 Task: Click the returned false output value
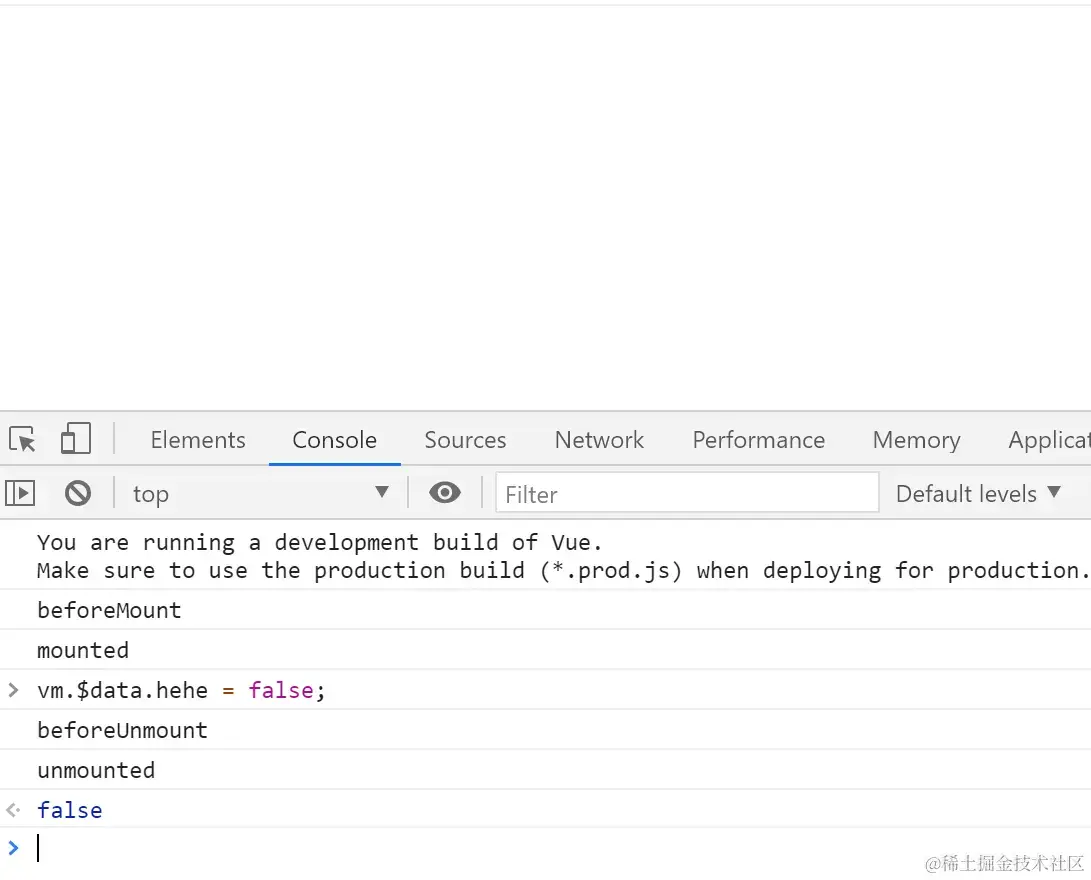[70, 810]
